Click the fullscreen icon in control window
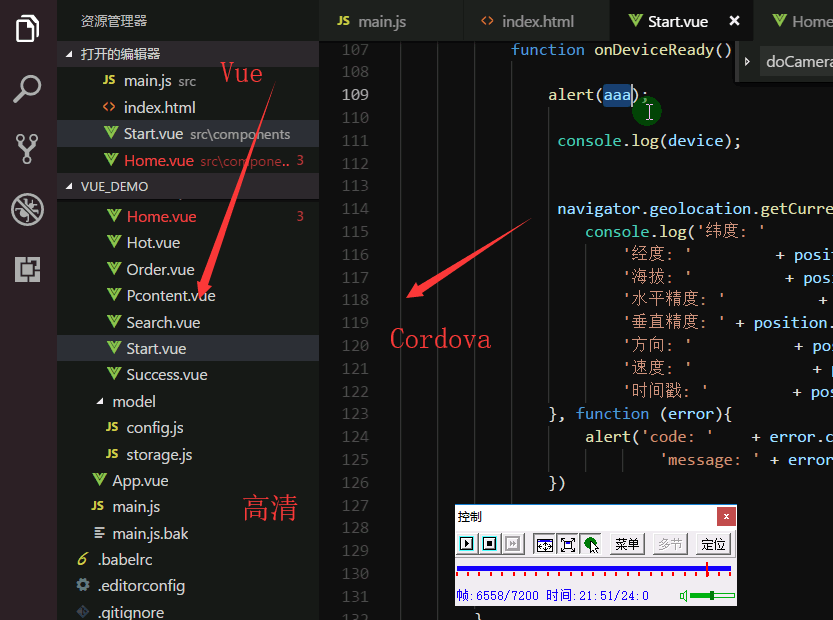The width and height of the screenshot is (833, 620). 567,545
